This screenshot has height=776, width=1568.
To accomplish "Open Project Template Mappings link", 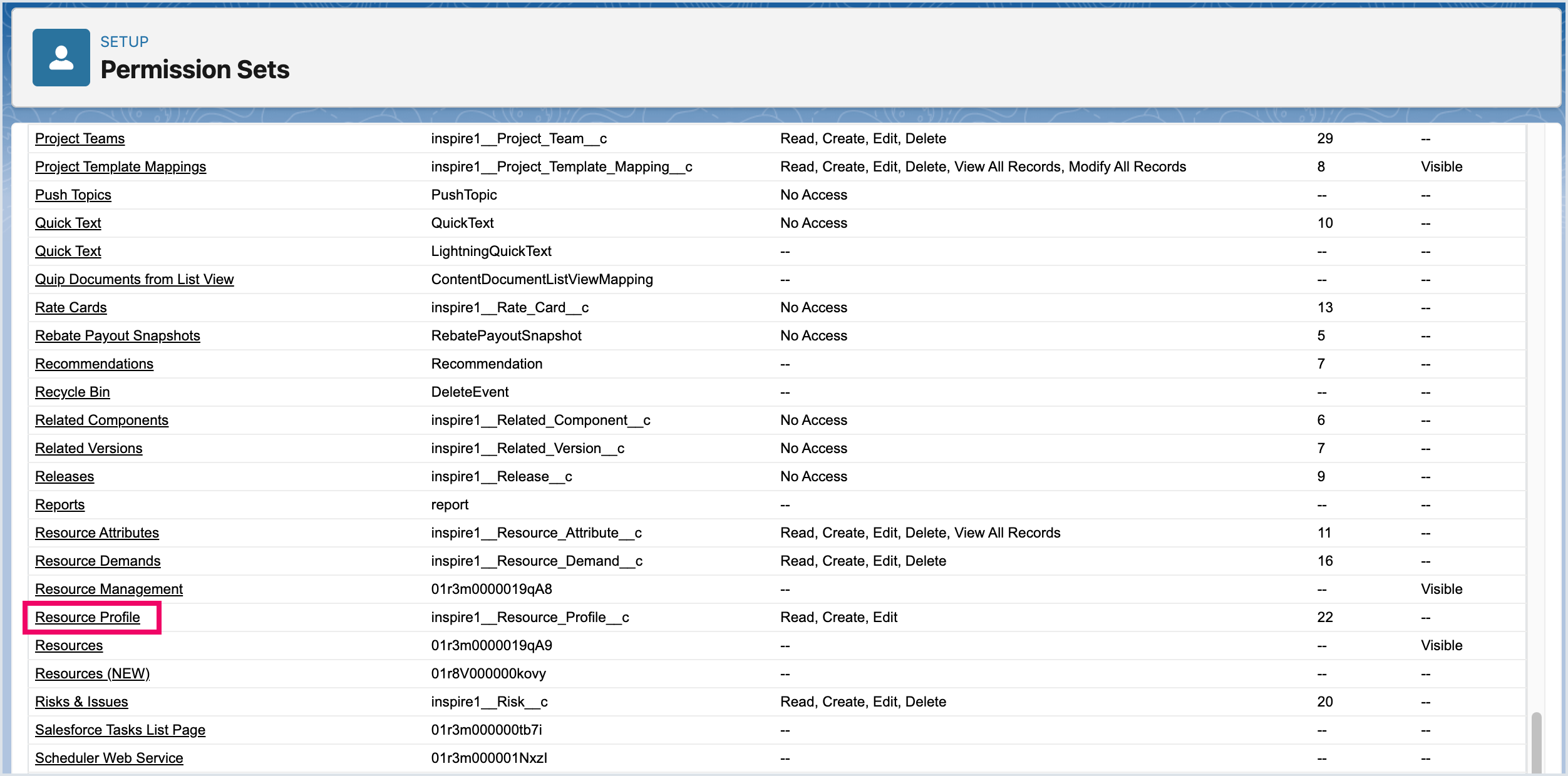I will tap(120, 166).
